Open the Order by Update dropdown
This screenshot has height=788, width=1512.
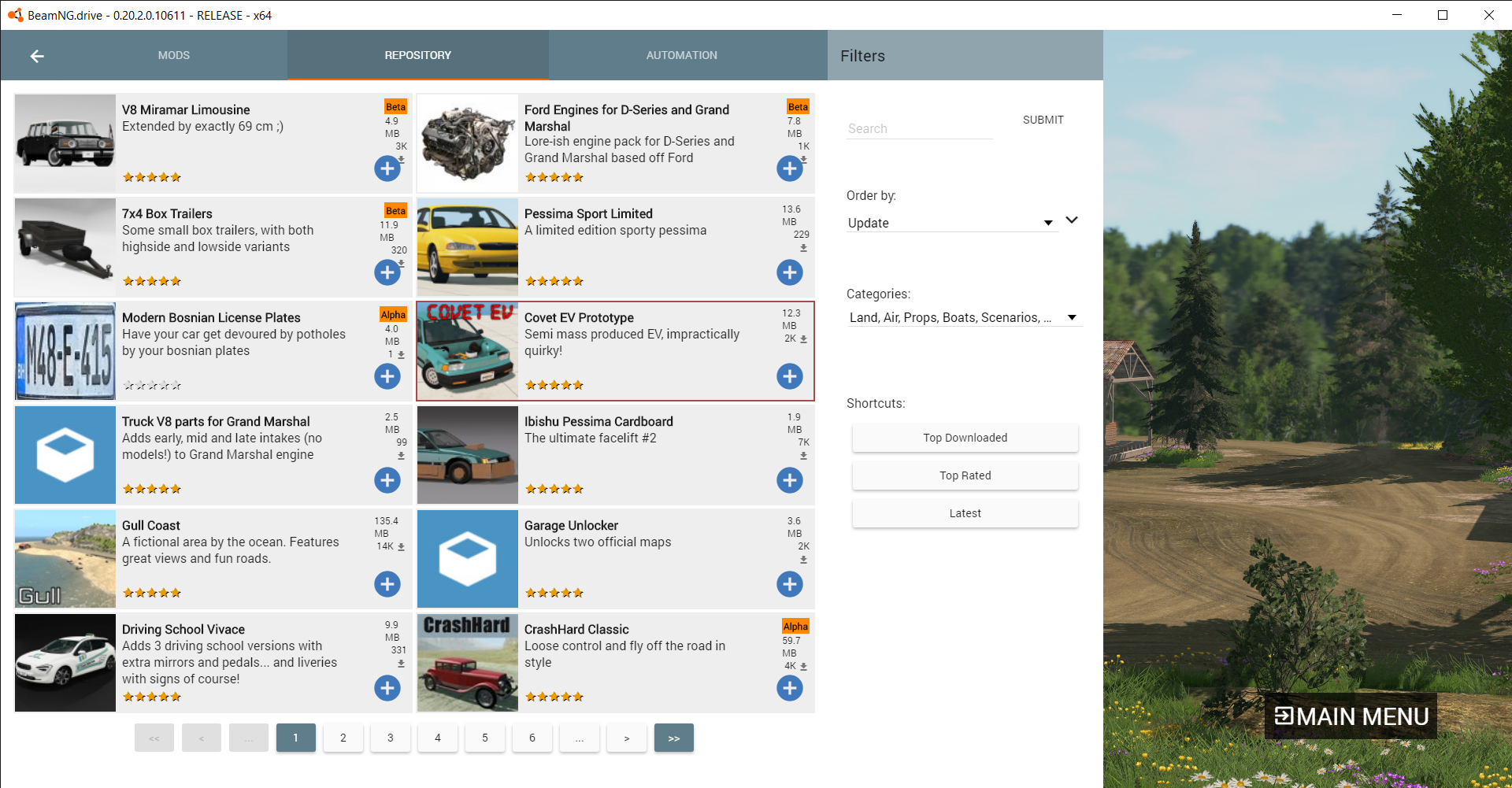coord(951,223)
